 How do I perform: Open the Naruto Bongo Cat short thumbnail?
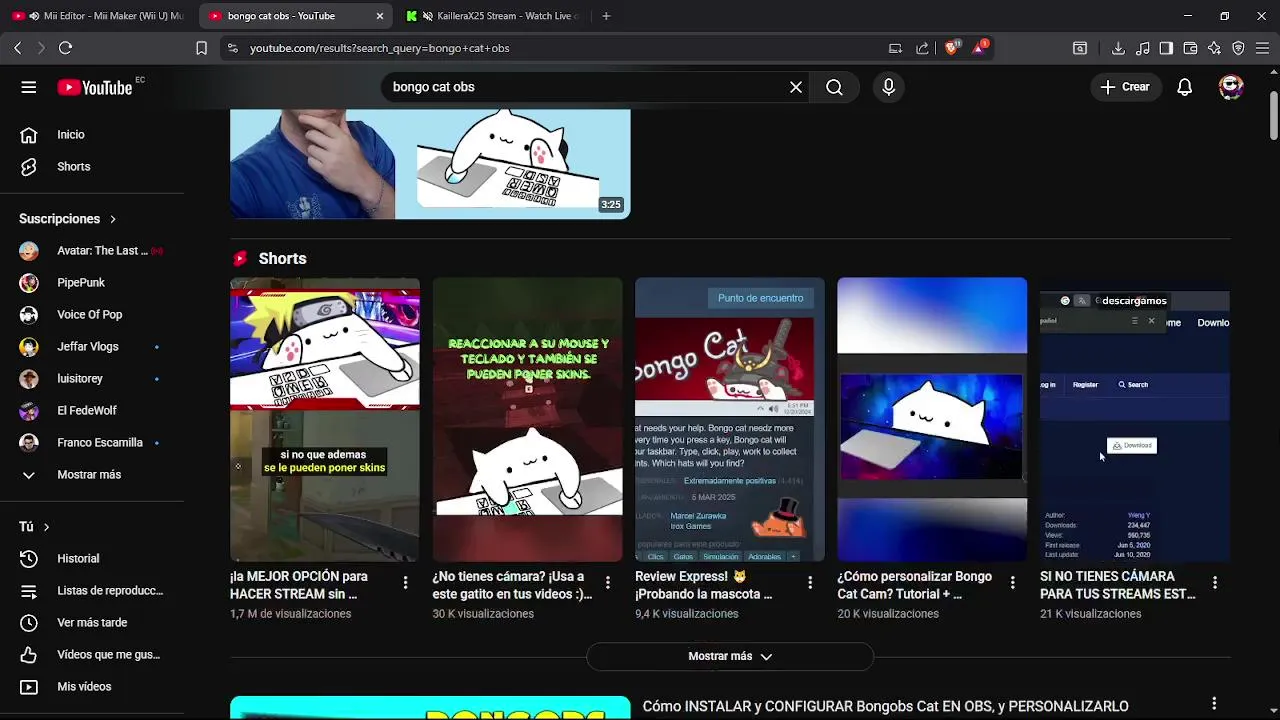coord(325,420)
